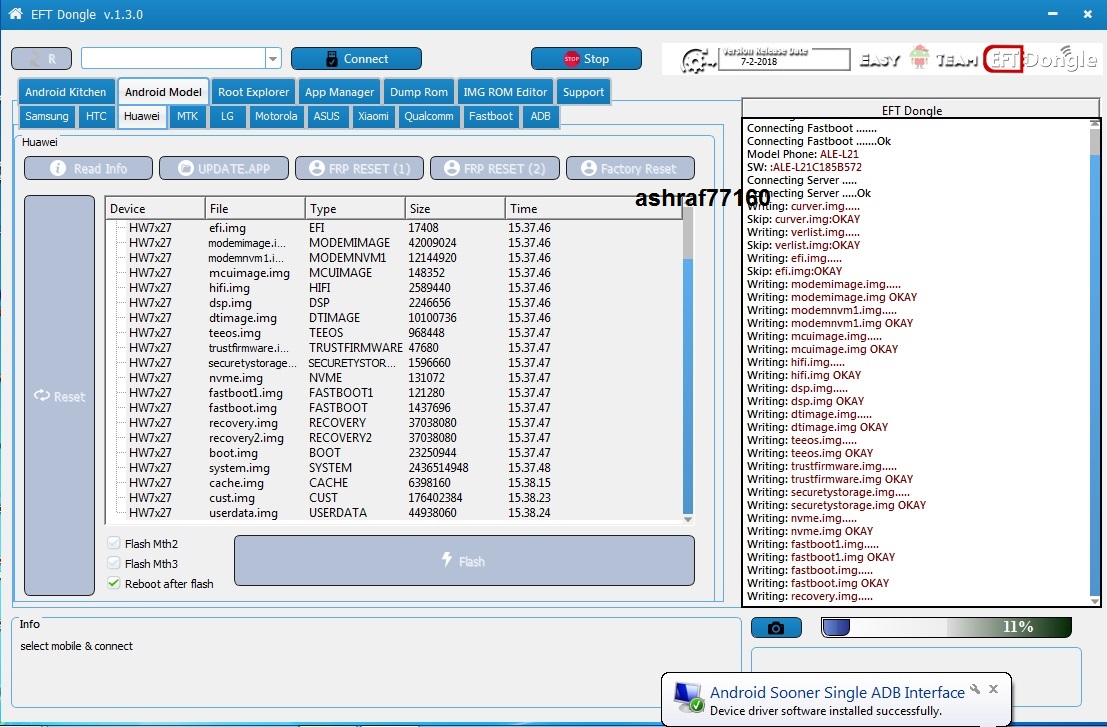
Task: Sort by the Type column header
Action: (355, 208)
